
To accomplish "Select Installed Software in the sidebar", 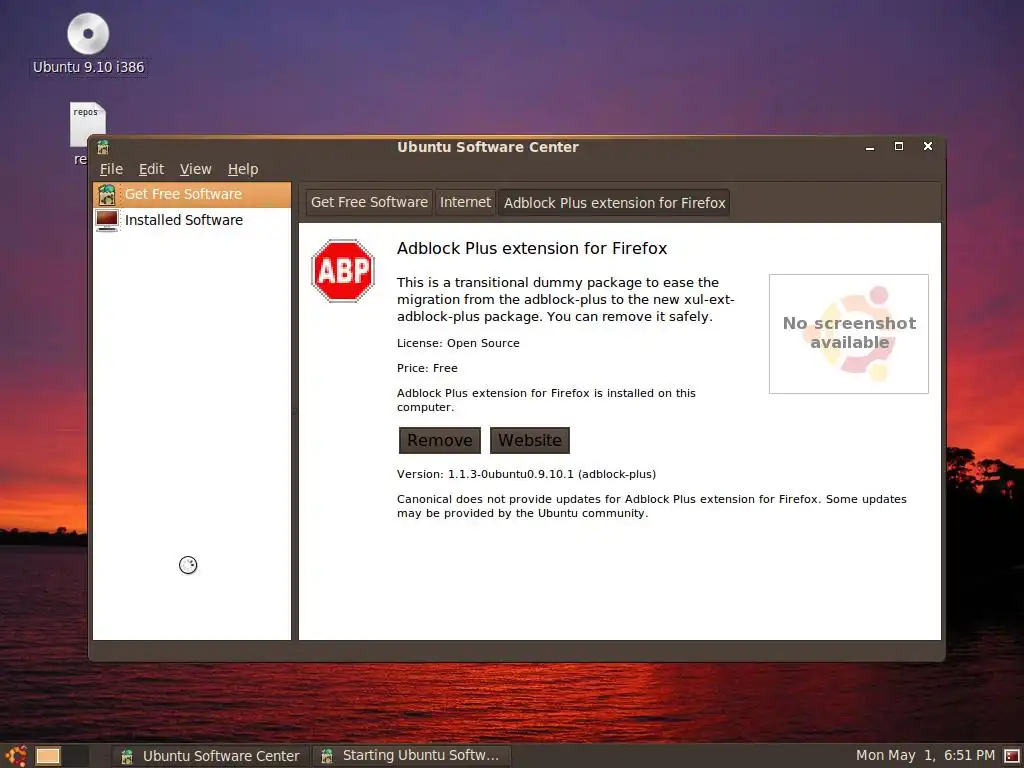I will (192, 220).
